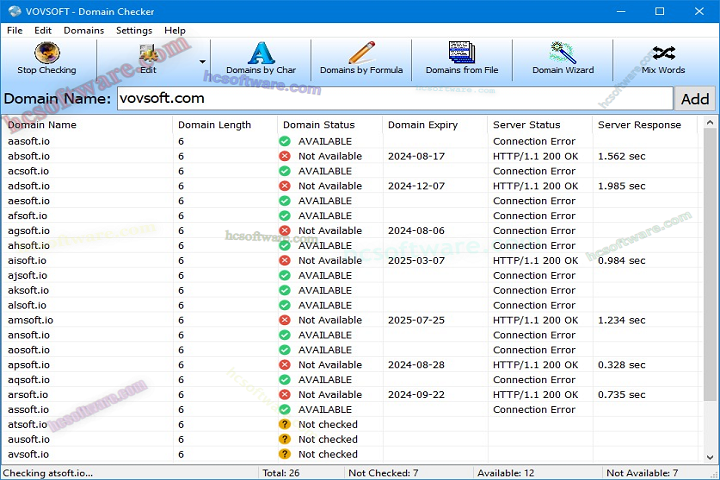Open the Settings menu
The image size is (720, 480).
click(134, 30)
